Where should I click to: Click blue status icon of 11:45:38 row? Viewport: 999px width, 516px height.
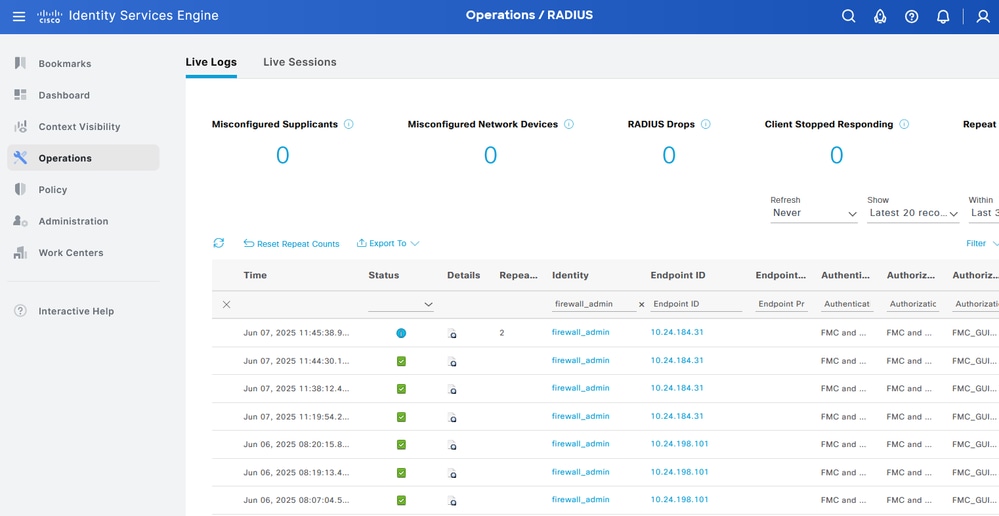coord(401,333)
